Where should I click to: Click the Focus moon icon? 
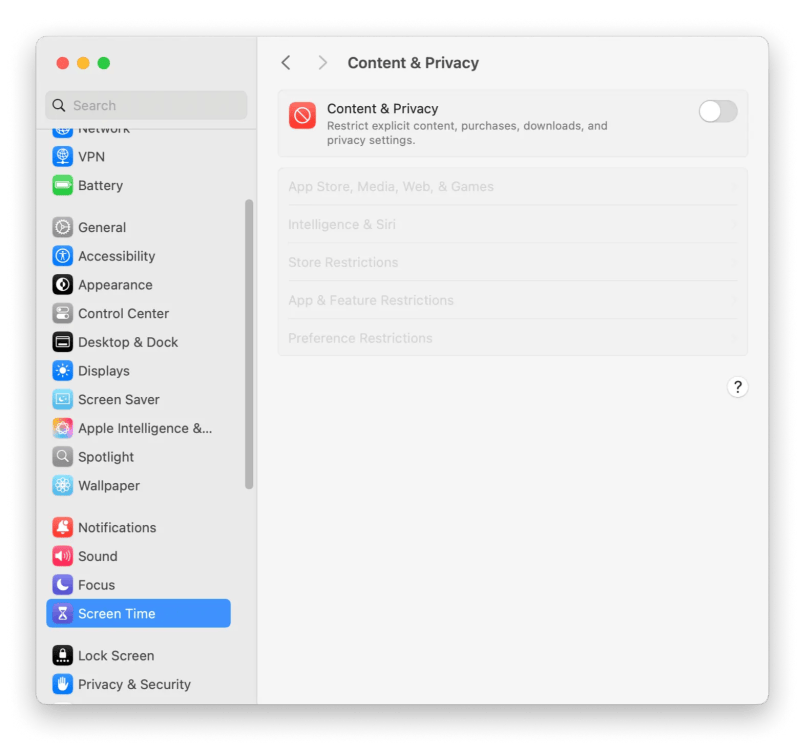62,585
